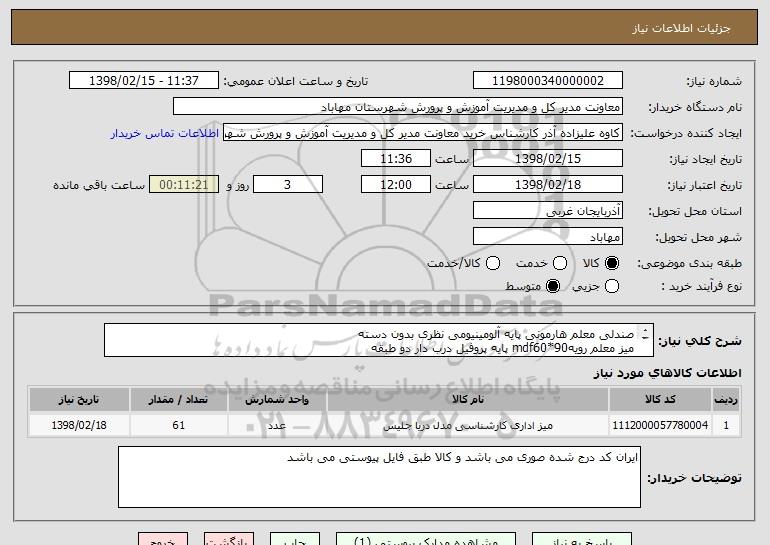Click row number cell 1
The width and height of the screenshot is (770, 545).
[726, 425]
